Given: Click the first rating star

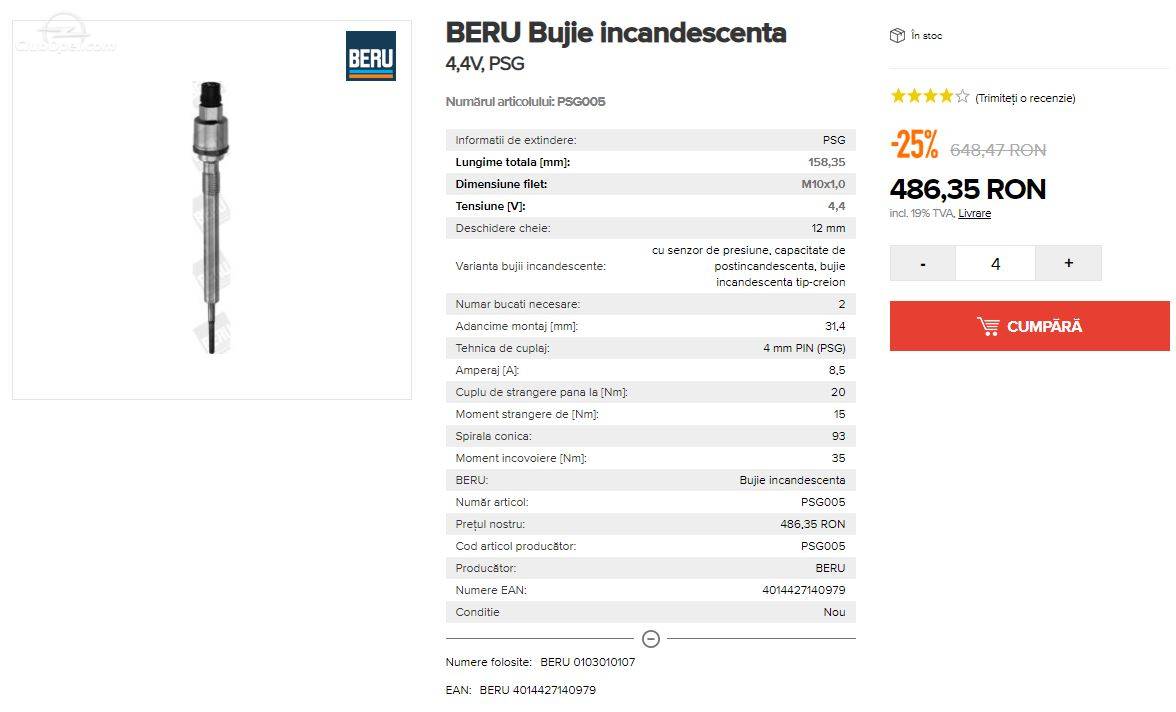Looking at the screenshot, I should tap(898, 96).
